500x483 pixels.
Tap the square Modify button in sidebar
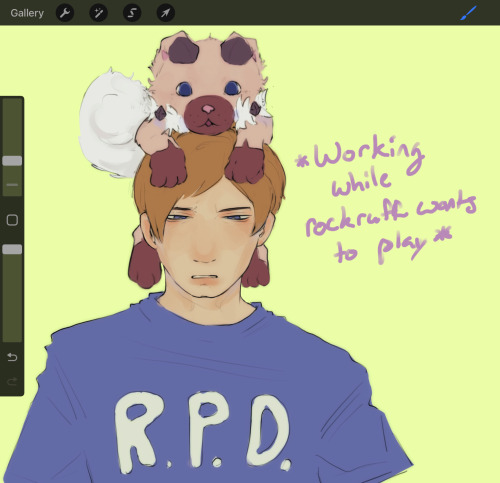12,220
